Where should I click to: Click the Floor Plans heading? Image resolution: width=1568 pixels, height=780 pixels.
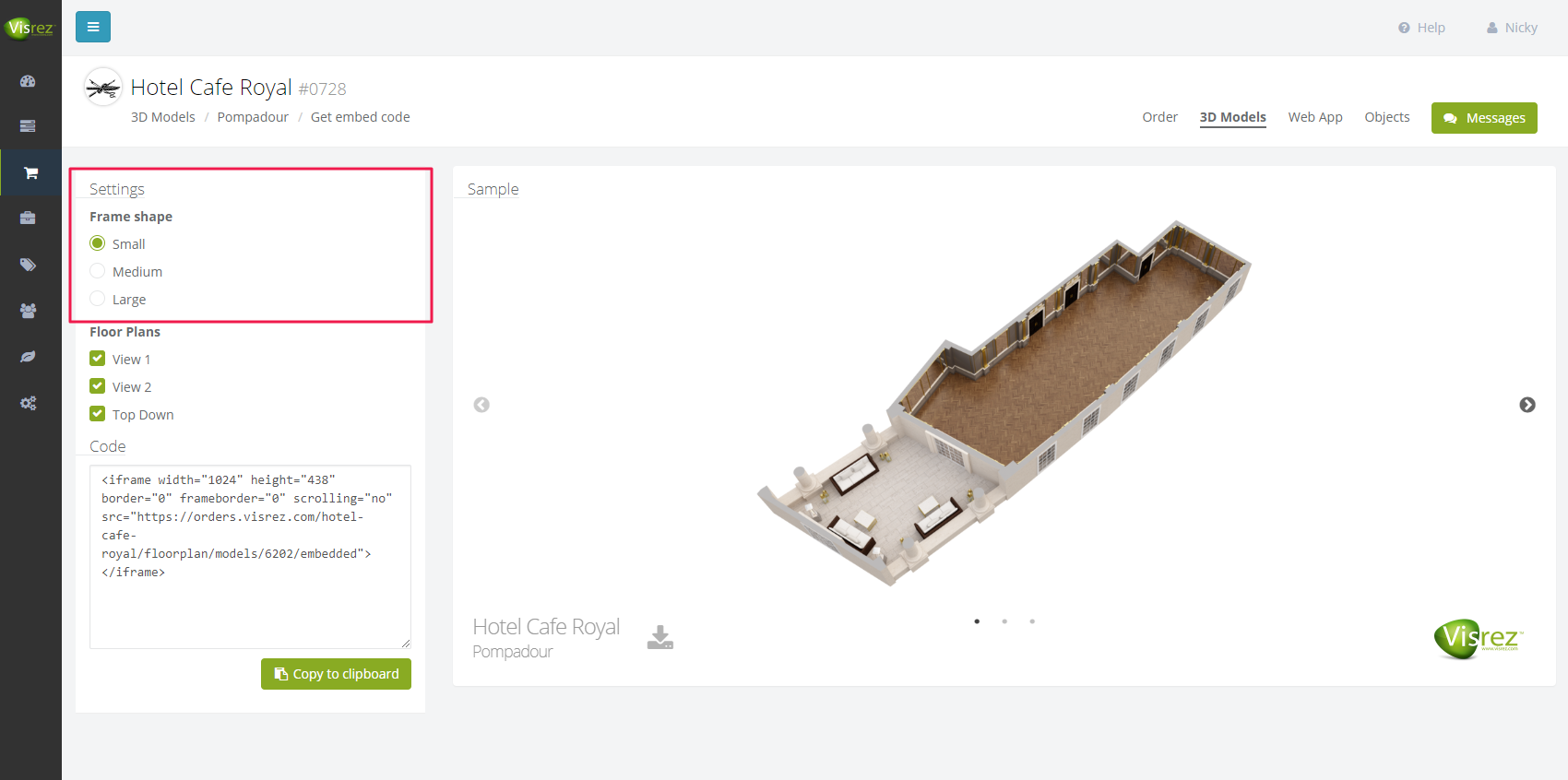125,332
